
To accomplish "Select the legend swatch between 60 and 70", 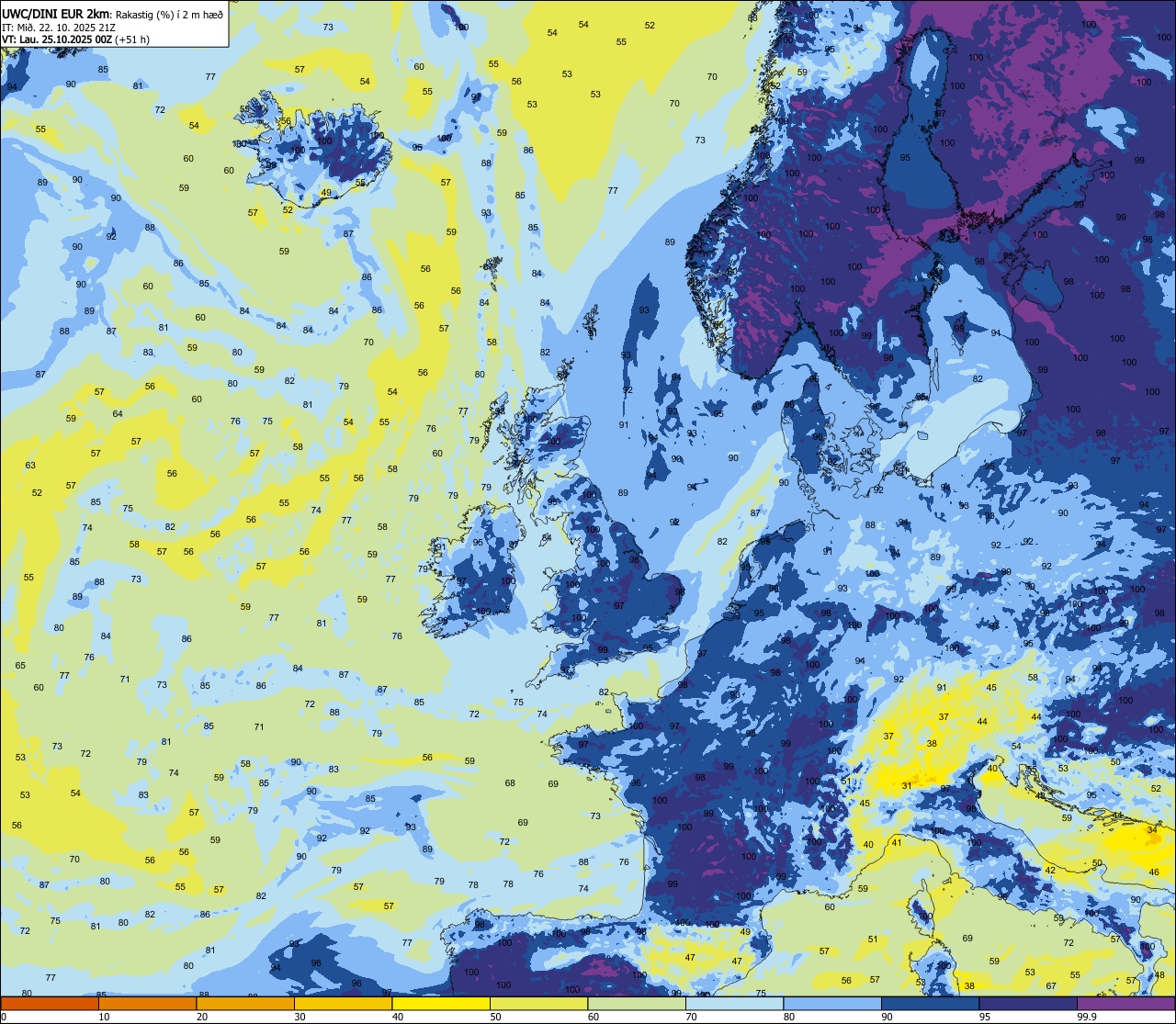I will coord(637,1003).
